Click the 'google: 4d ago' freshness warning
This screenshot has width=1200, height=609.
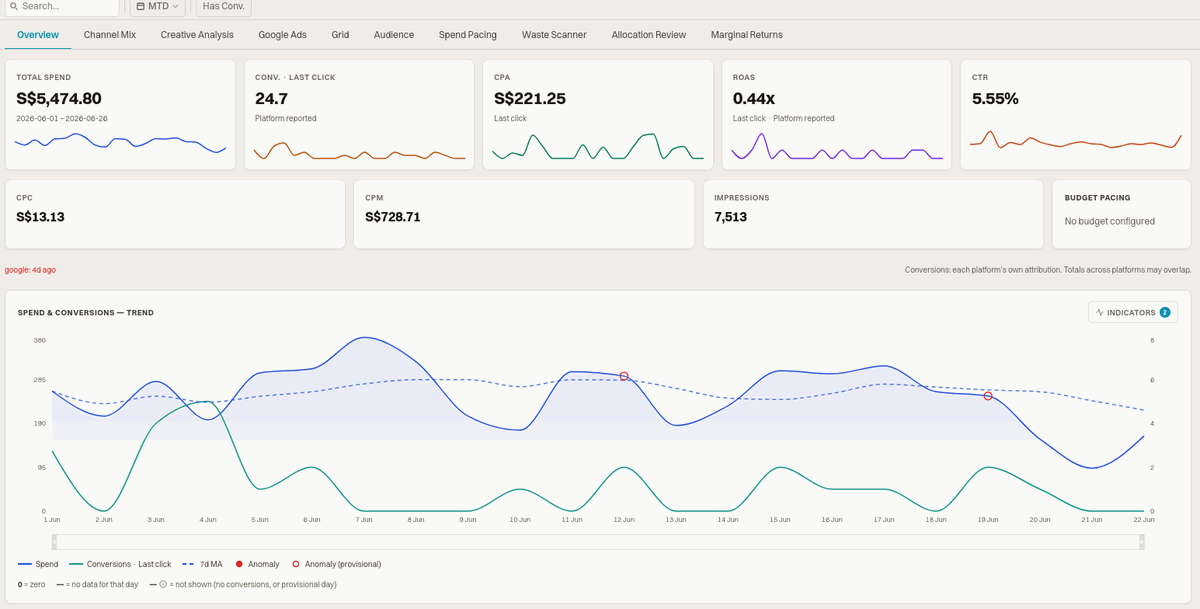(31, 270)
